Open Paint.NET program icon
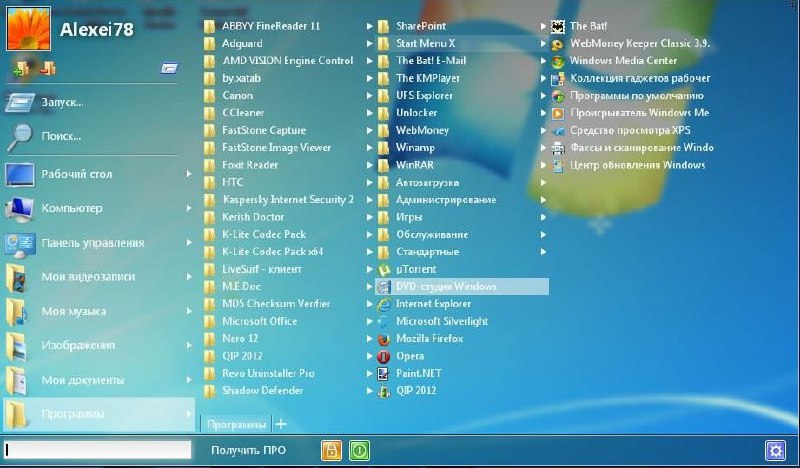The image size is (800, 468). pos(384,374)
